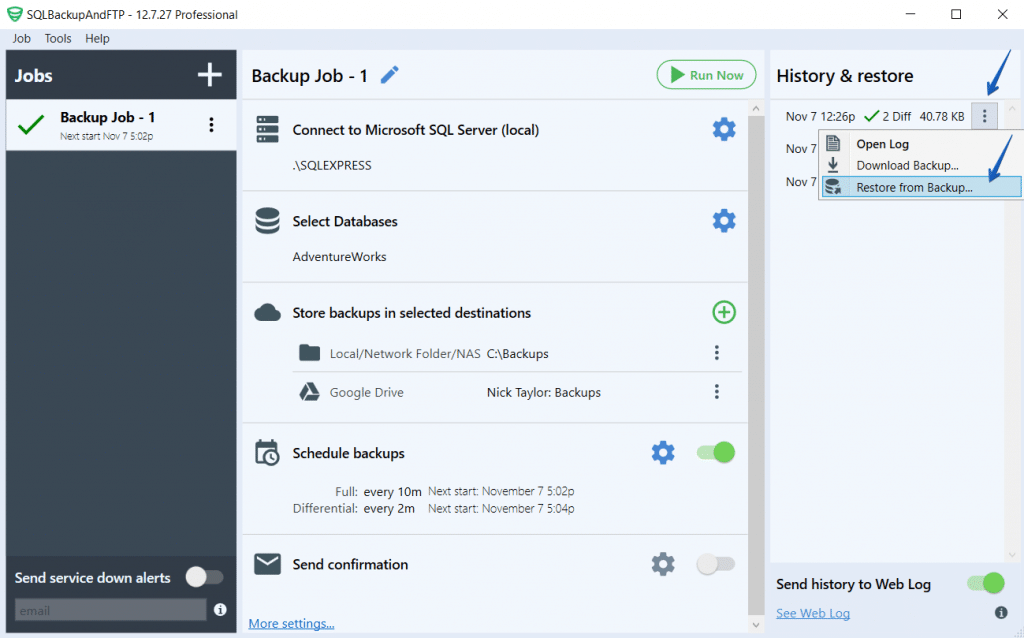
Task: Open the Google Drive destination options menu
Action: [716, 392]
